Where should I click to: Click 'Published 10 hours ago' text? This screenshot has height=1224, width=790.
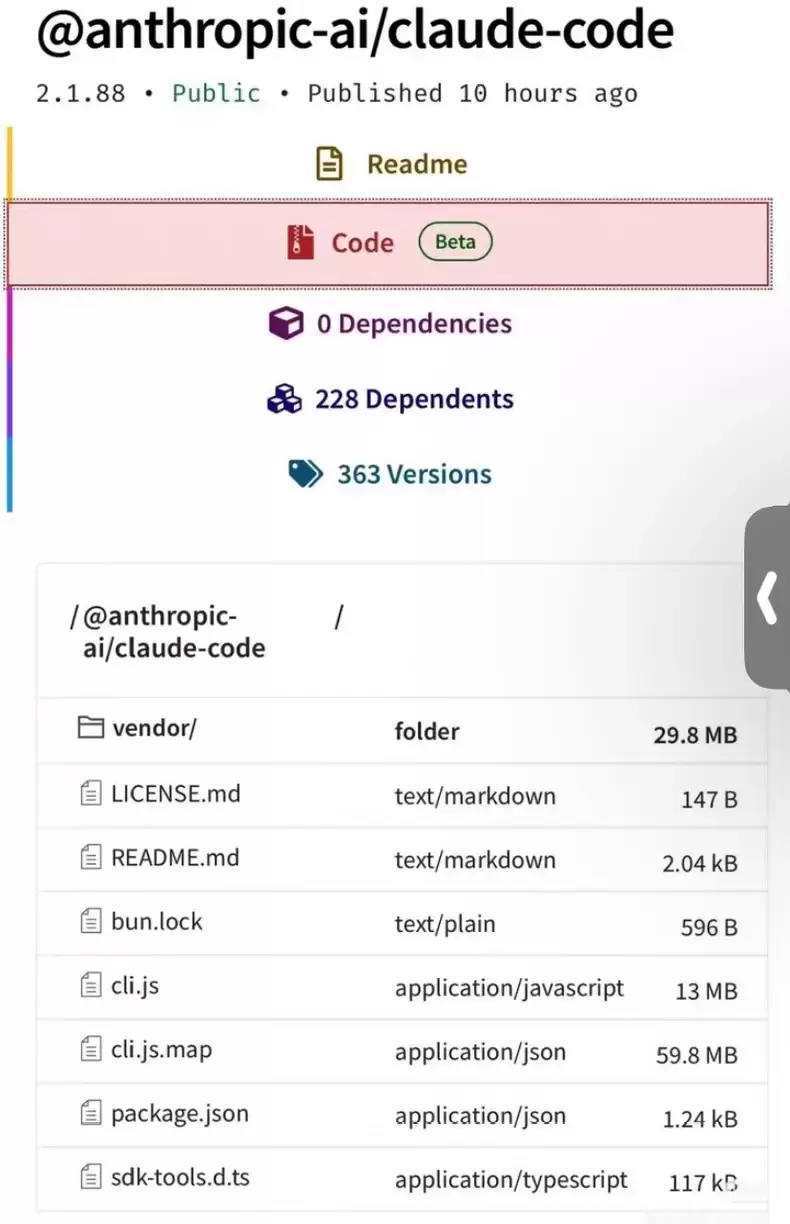pos(472,94)
